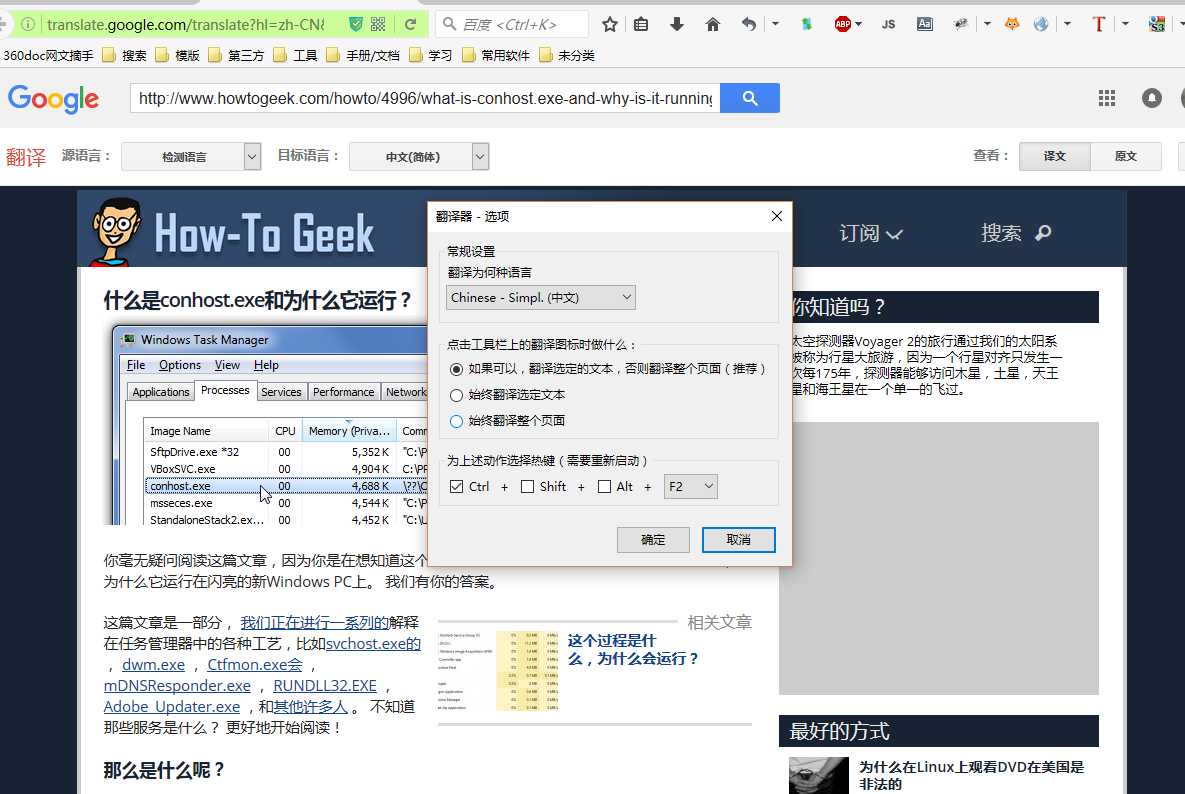Open the dwm.exe article link
The width and height of the screenshot is (1185, 794).
pyautogui.click(x=153, y=665)
